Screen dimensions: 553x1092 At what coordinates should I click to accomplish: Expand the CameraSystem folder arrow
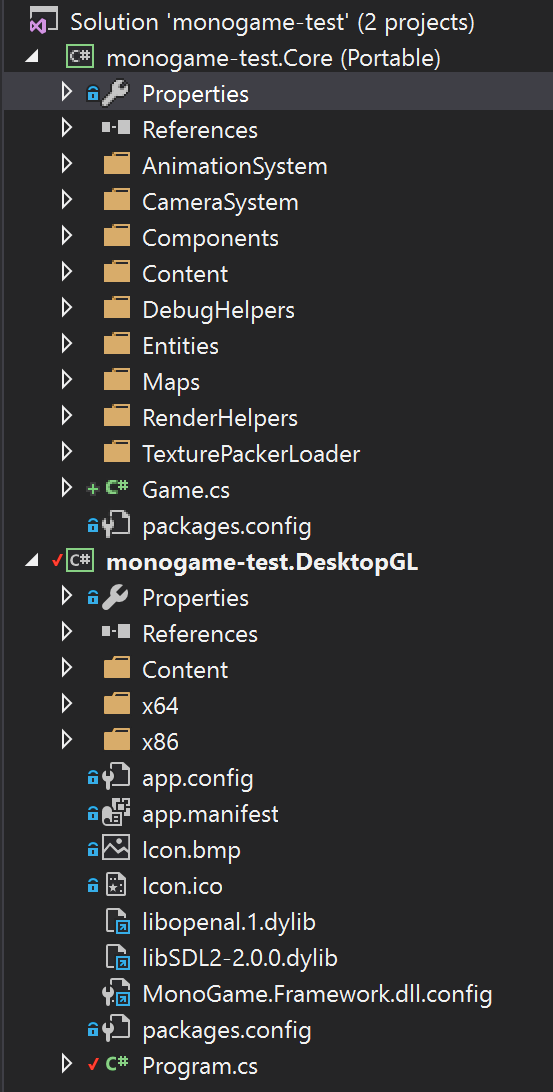click(66, 202)
